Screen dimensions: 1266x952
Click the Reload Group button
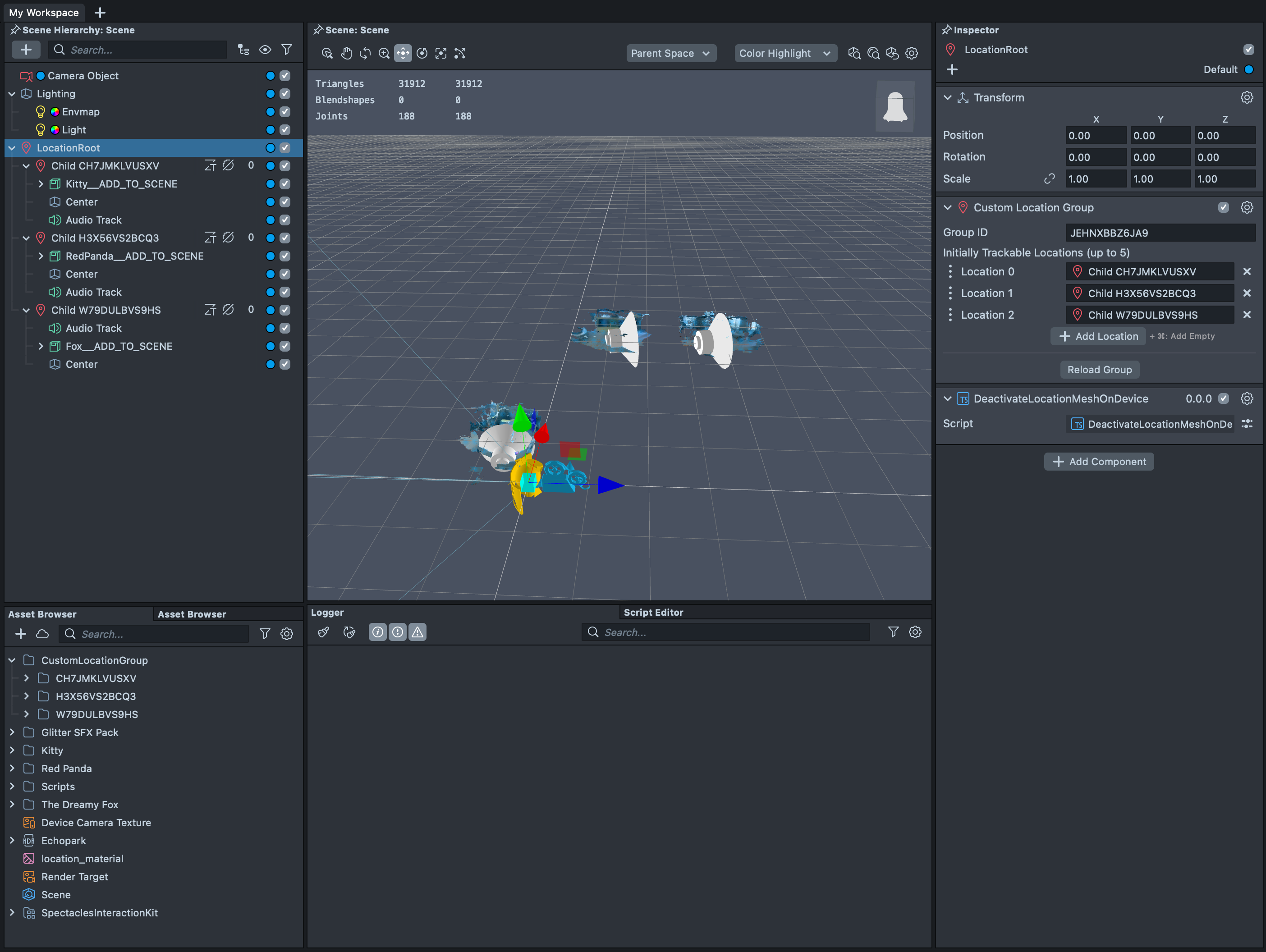(x=1099, y=370)
